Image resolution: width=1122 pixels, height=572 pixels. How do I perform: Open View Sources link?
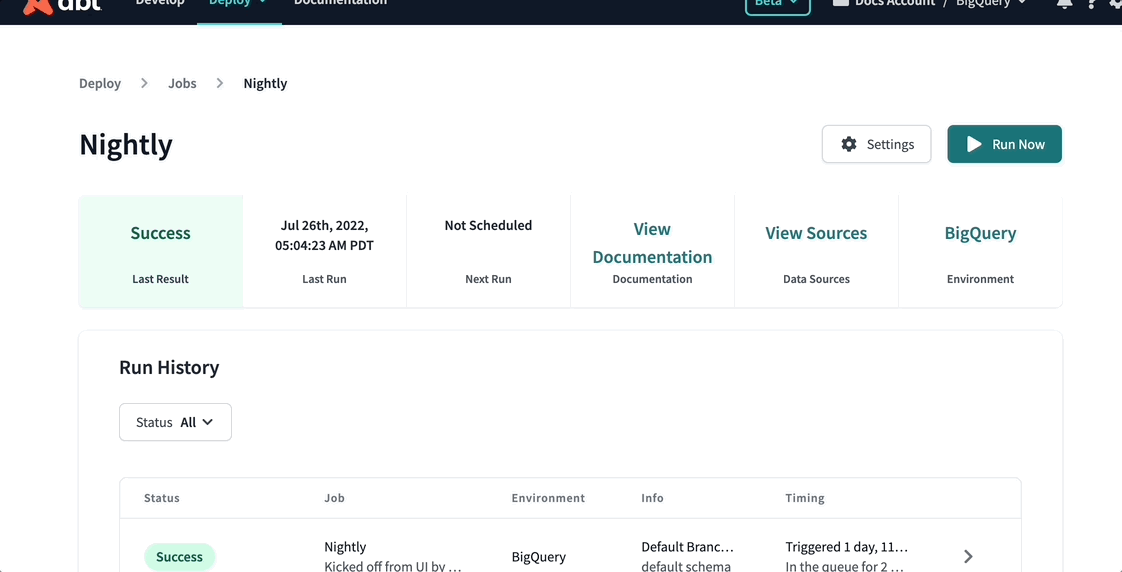(x=816, y=233)
